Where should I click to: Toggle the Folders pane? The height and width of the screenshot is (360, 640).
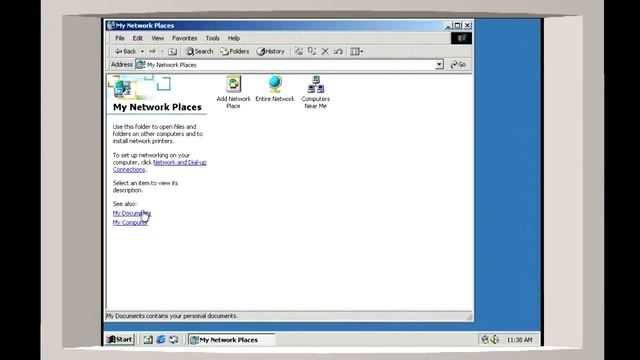pyautogui.click(x=235, y=51)
